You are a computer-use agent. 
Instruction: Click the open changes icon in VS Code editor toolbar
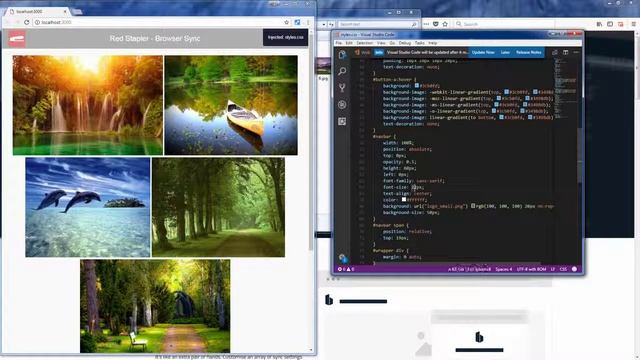tap(555, 52)
